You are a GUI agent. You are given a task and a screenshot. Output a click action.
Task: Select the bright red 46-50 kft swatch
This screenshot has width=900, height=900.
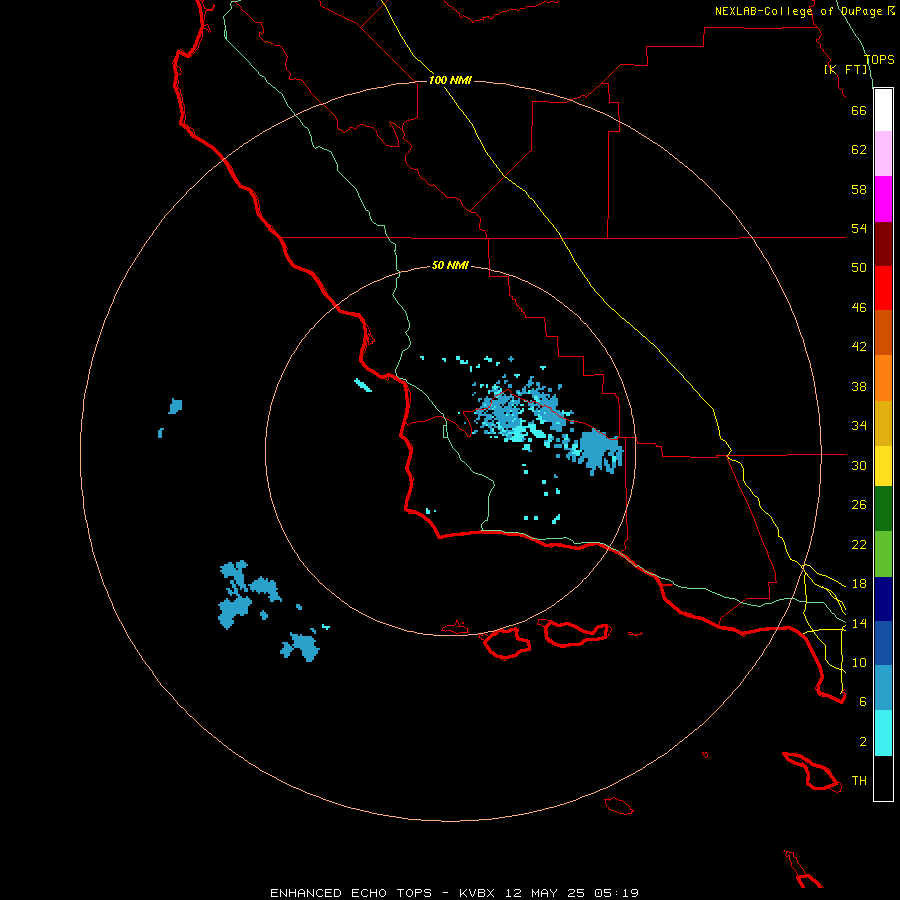[883, 288]
